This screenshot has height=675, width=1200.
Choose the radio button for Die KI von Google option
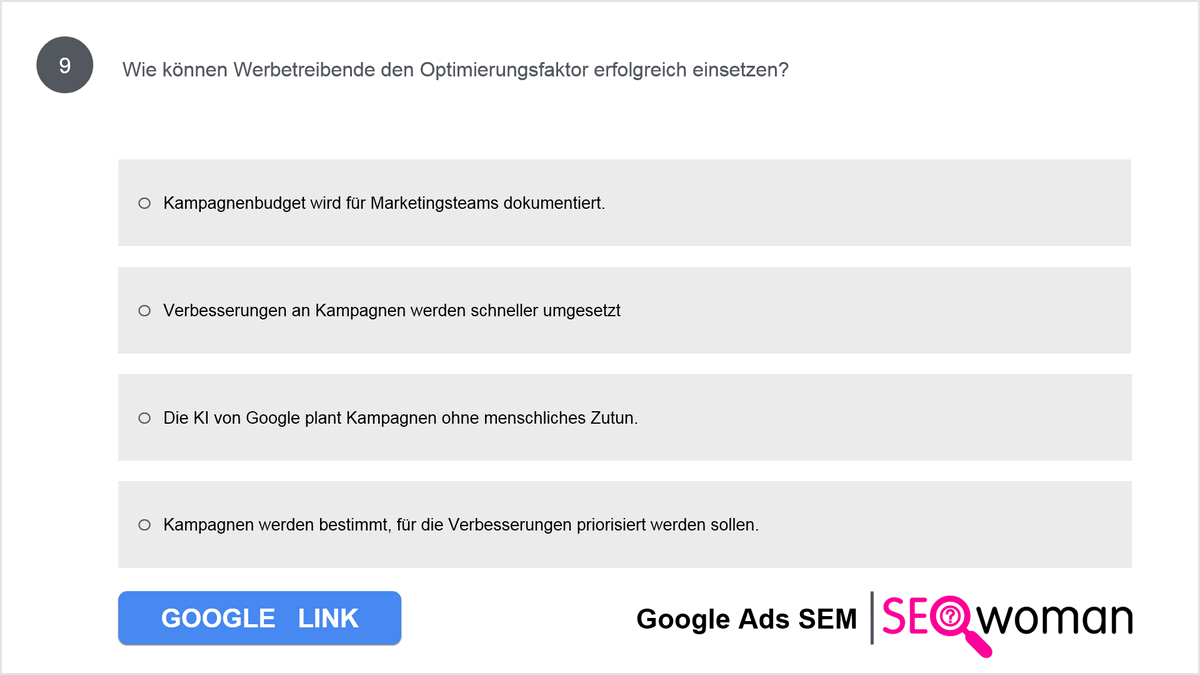144,418
